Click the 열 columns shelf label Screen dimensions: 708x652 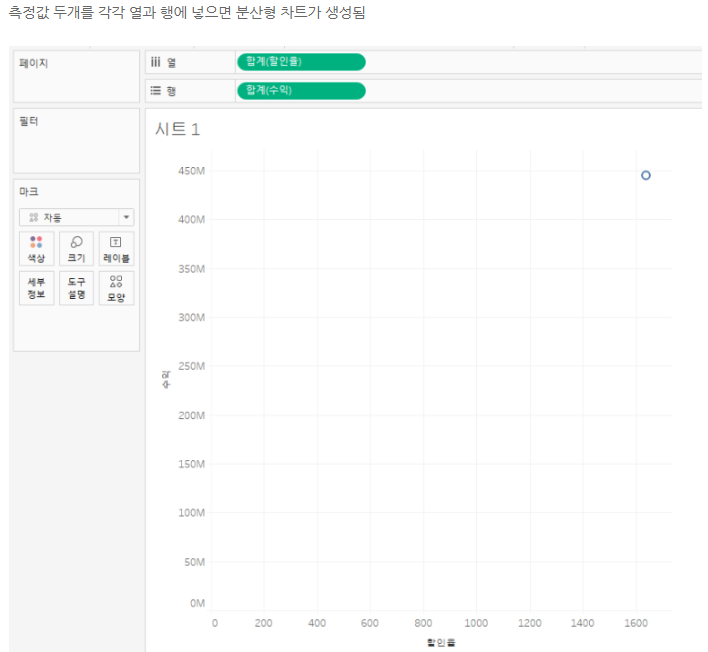pos(172,62)
